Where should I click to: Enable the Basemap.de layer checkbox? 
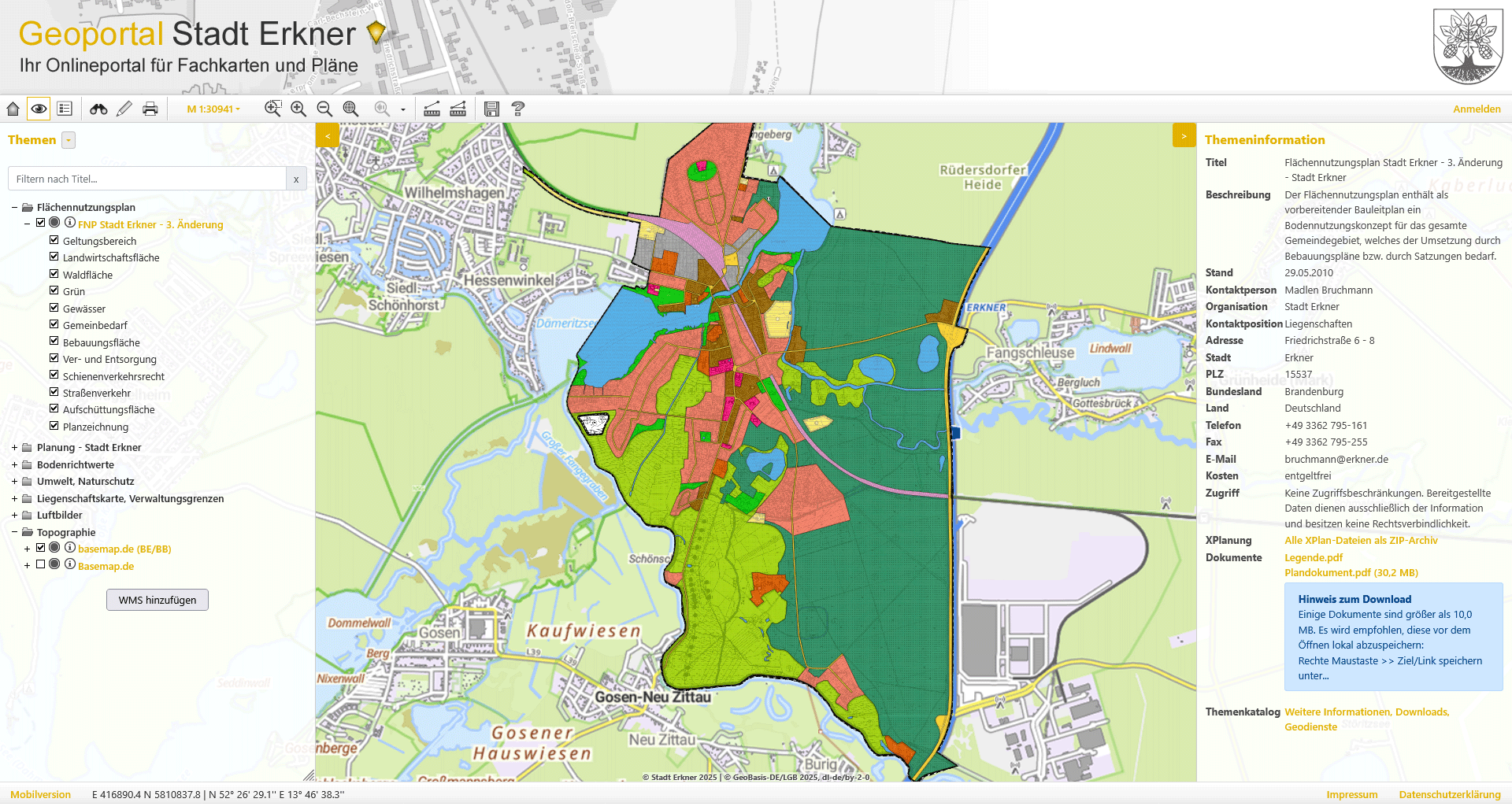[x=41, y=564]
